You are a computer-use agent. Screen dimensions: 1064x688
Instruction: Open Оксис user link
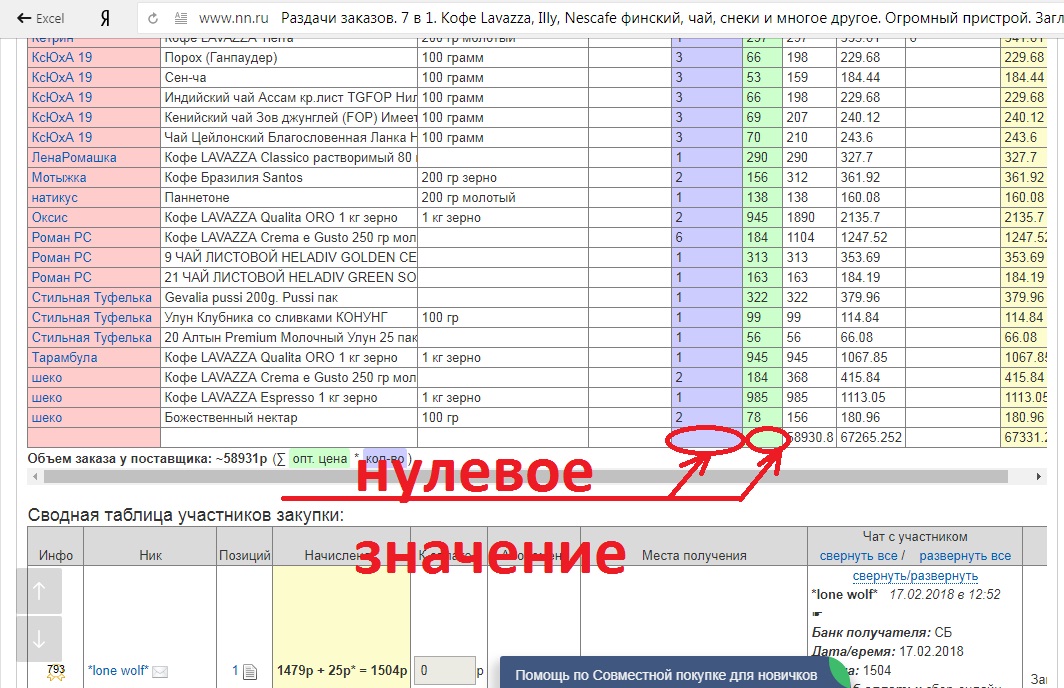tap(50, 218)
